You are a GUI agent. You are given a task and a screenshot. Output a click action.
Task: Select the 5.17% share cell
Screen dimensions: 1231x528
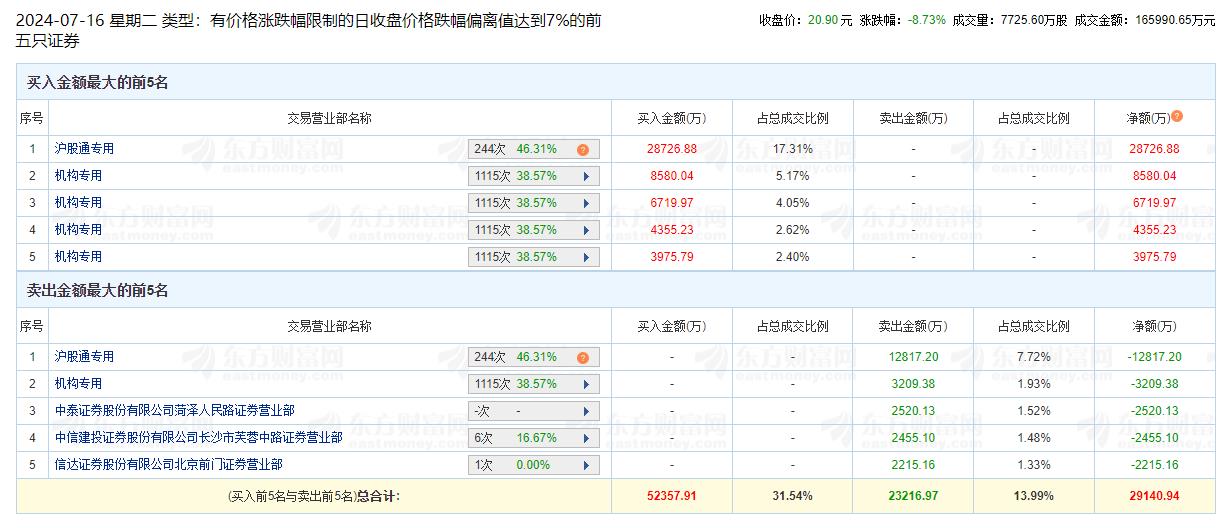point(793,175)
